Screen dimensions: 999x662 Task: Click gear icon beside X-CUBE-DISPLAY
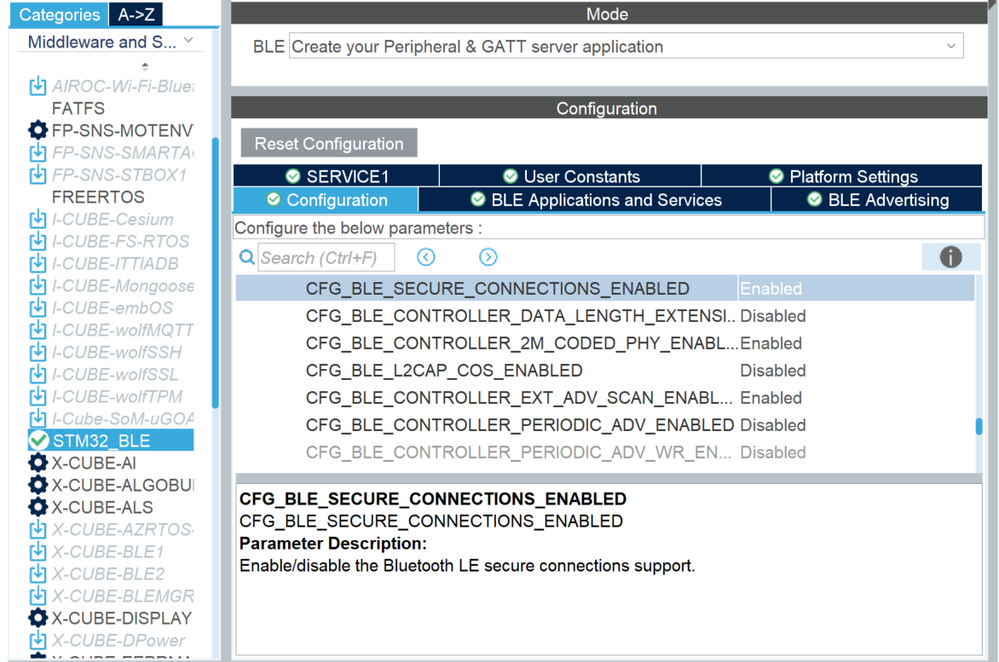click(38, 618)
